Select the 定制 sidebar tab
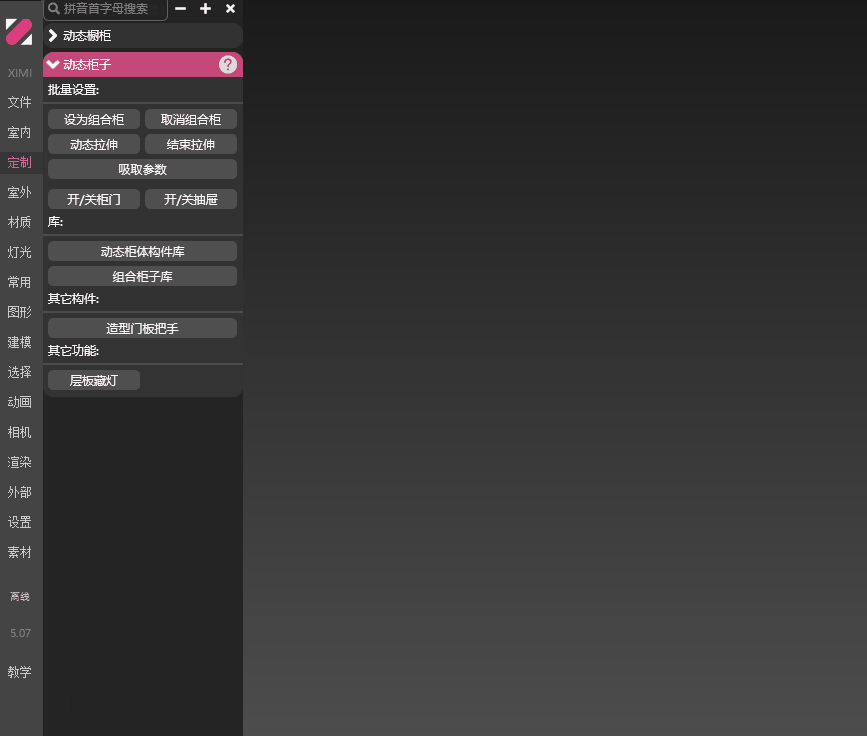This screenshot has height=736, width=867. point(20,162)
